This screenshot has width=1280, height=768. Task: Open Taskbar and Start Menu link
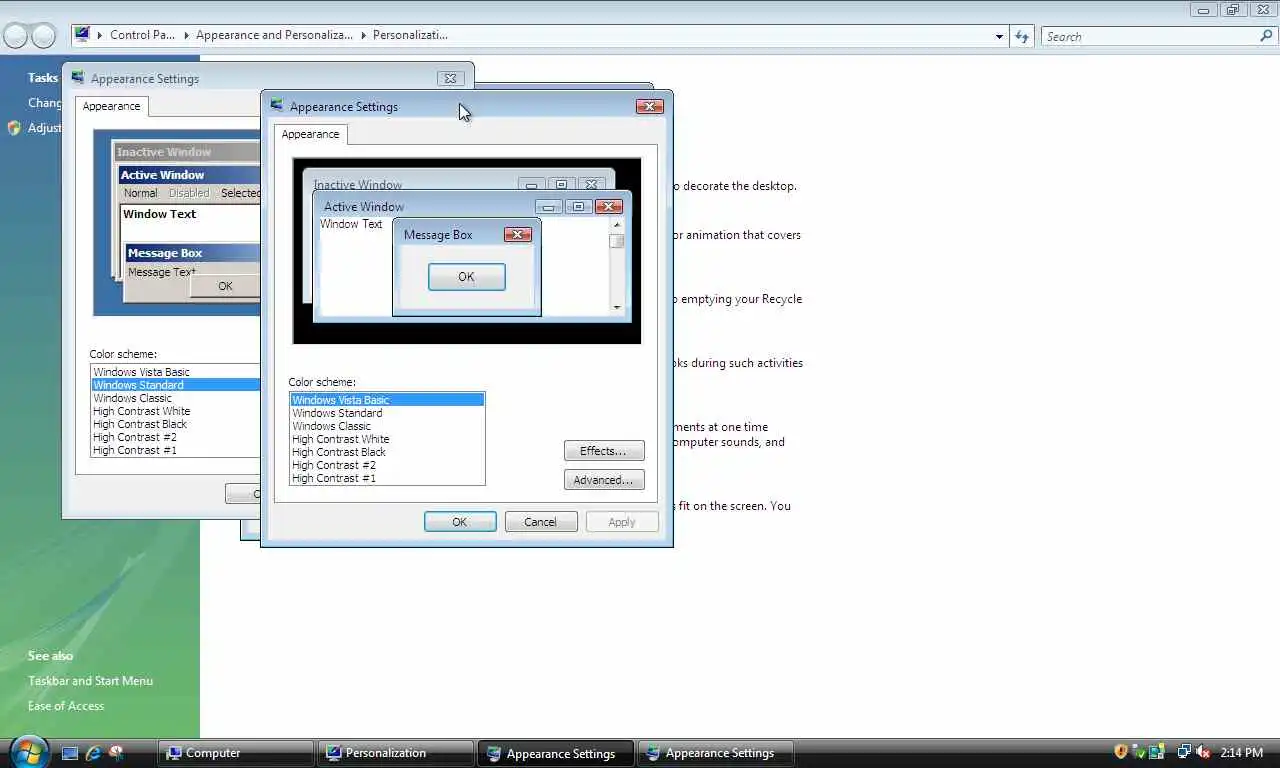click(90, 681)
